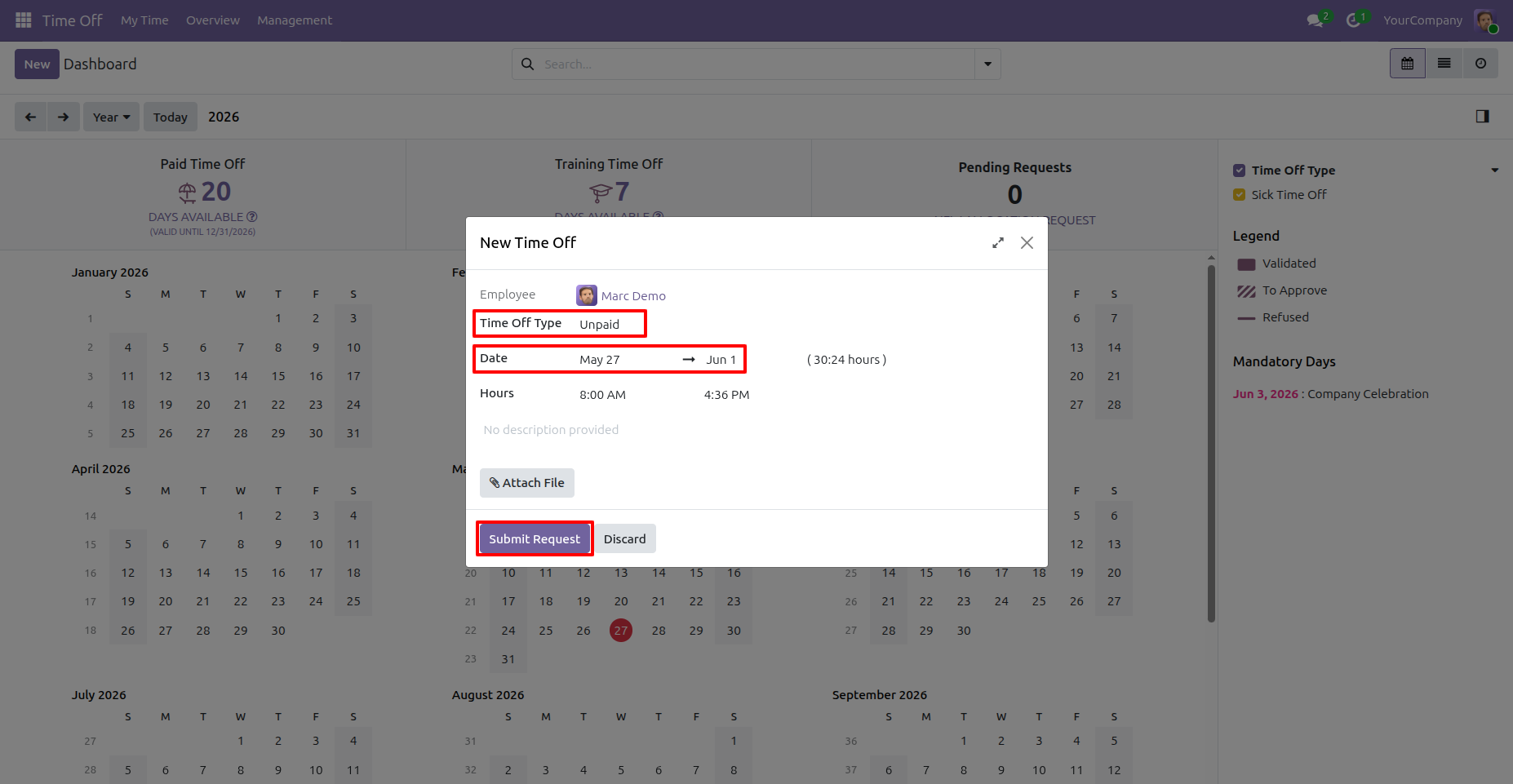Viewport: 1513px width, 784px height.
Task: Toggle the Time Off Type checkbox
Action: pos(1239,171)
